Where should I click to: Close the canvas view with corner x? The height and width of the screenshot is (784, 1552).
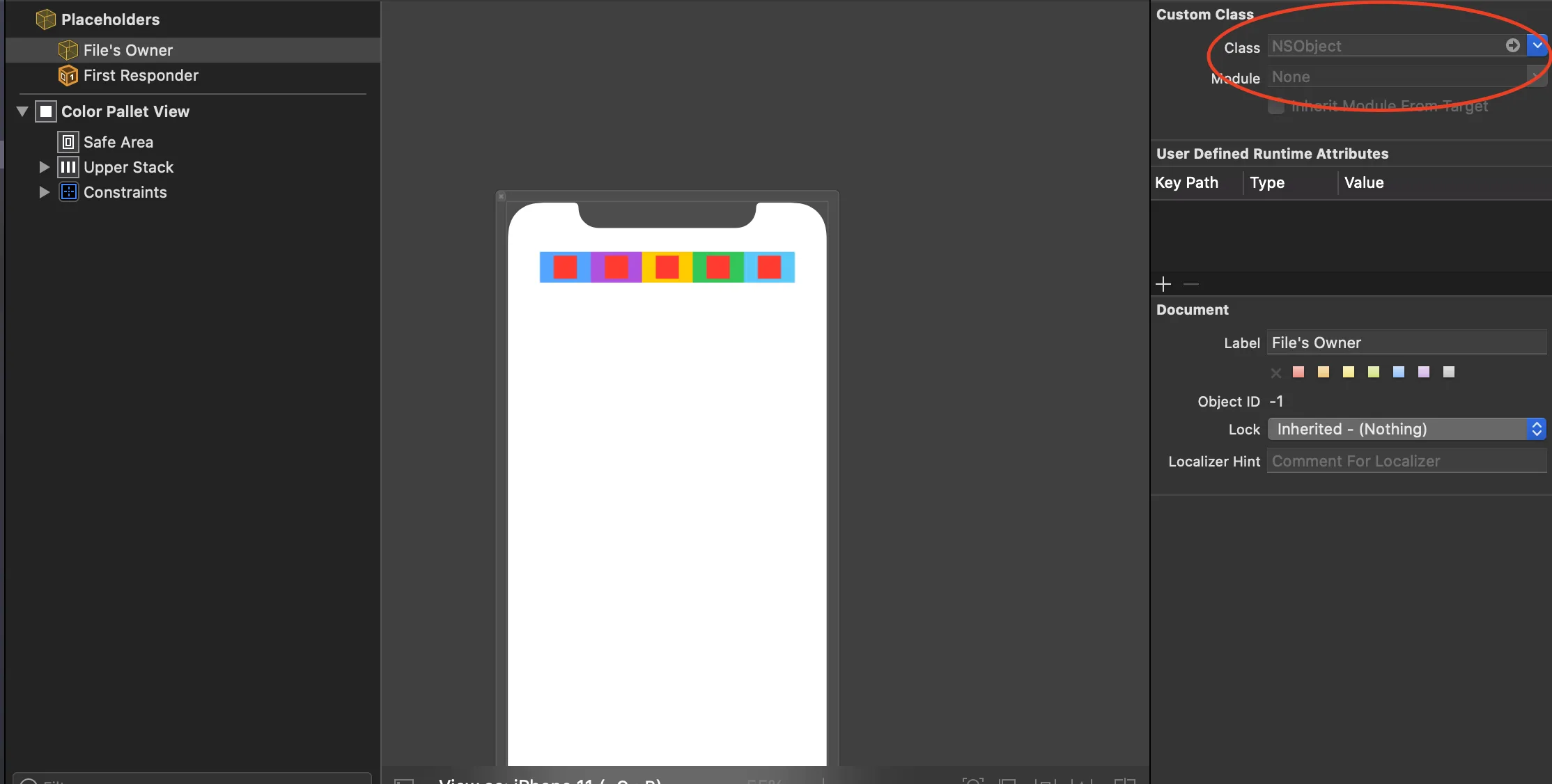tap(501, 197)
